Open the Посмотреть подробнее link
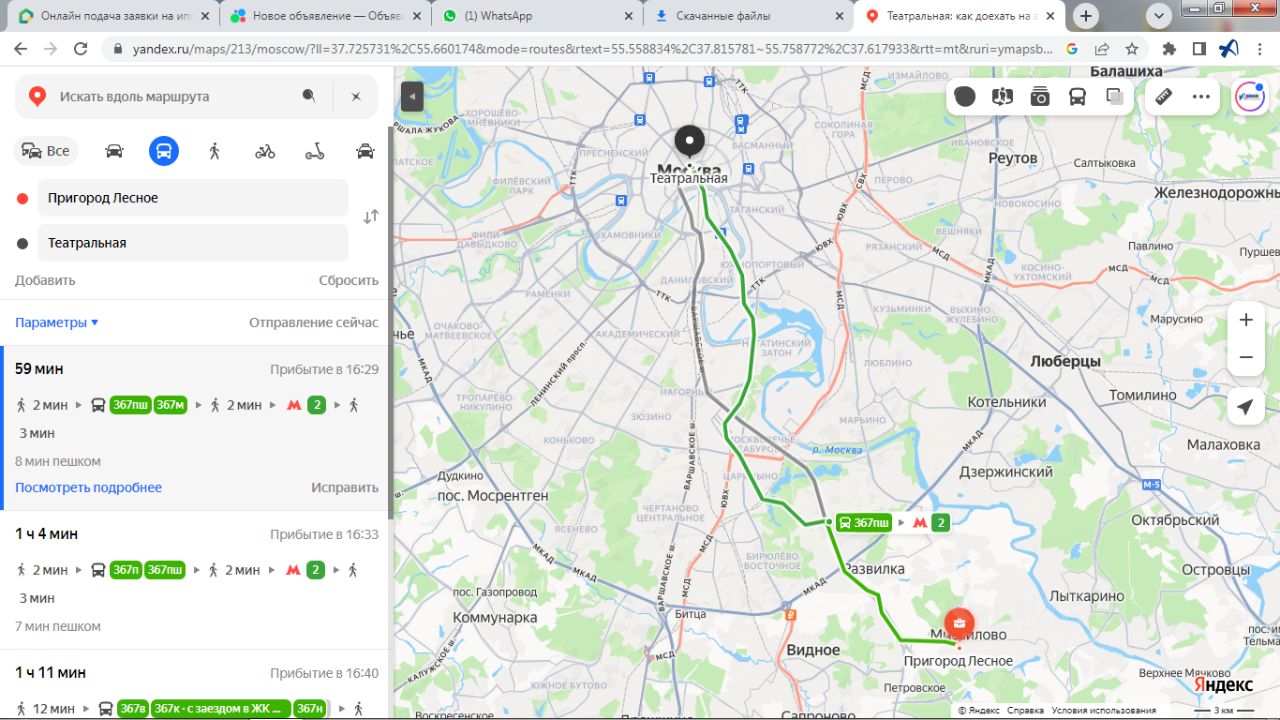Image resolution: width=1280 pixels, height=720 pixels. pyautogui.click(x=88, y=487)
